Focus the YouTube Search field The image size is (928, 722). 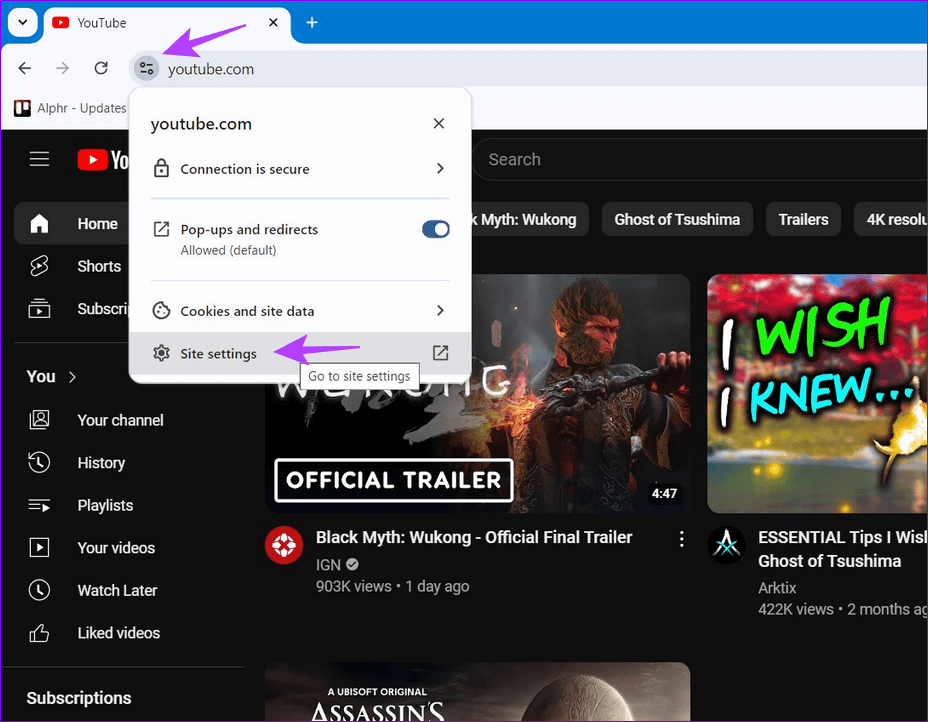[x=698, y=159]
